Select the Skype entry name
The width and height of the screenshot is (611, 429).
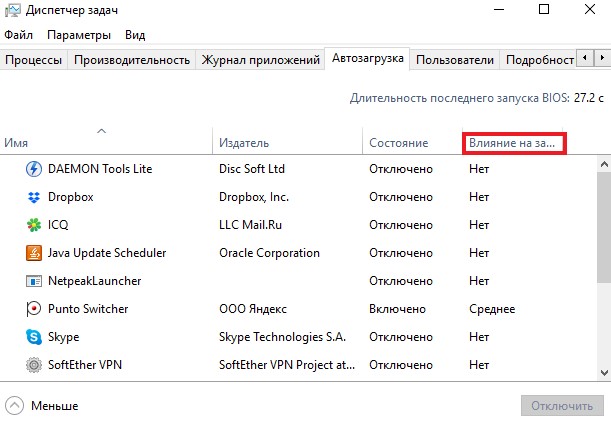[64, 337]
